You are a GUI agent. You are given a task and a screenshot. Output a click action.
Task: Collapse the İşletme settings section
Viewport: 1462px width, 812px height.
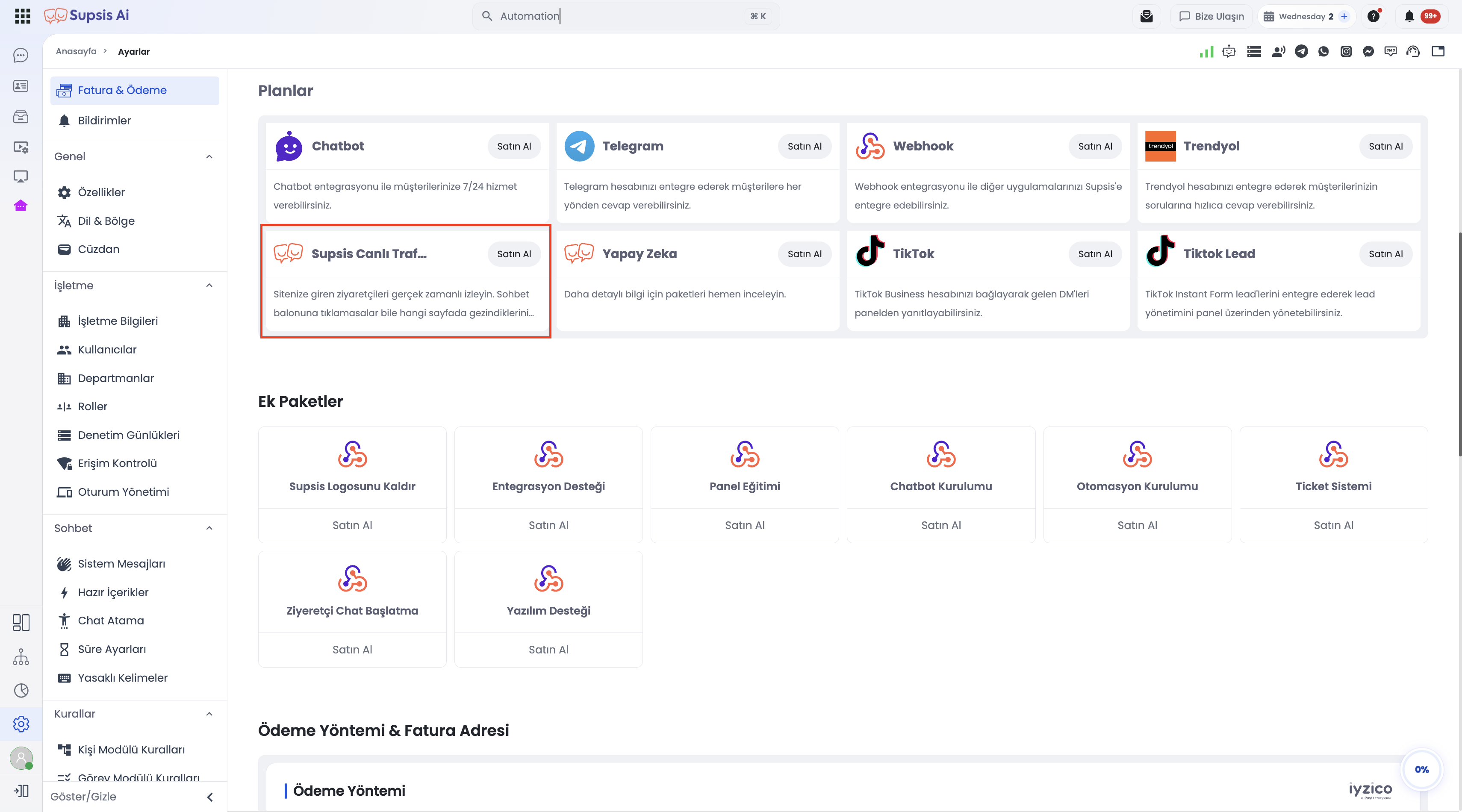tap(209, 285)
